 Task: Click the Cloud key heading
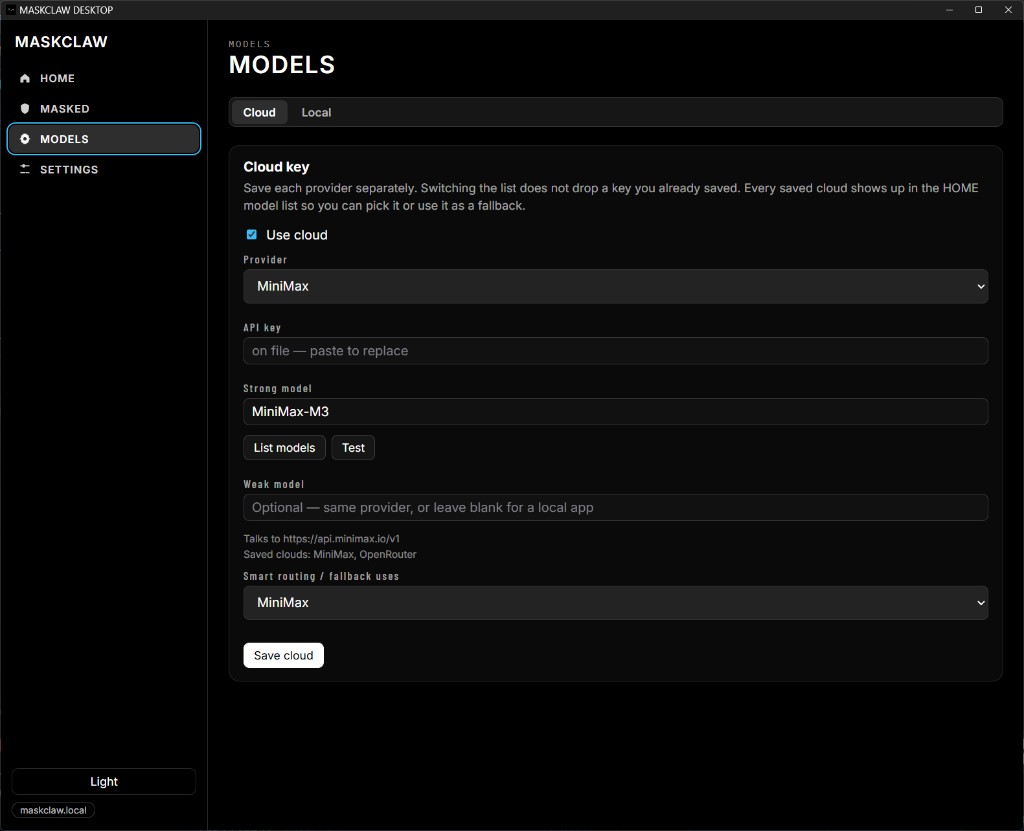(276, 167)
